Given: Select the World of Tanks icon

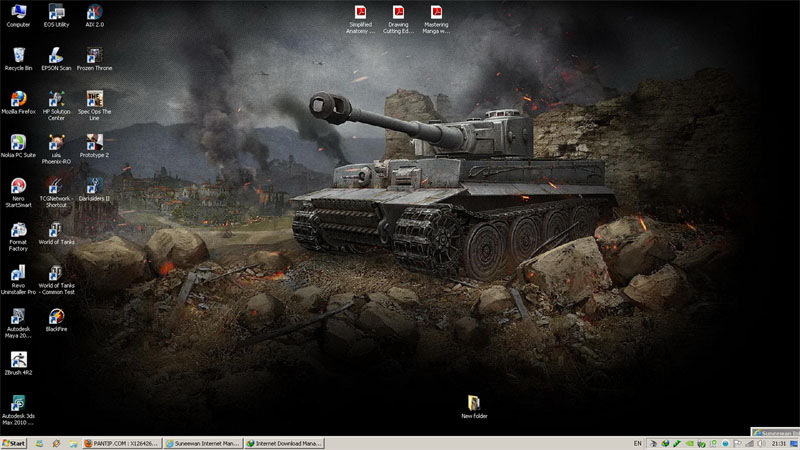Looking at the screenshot, I should point(56,233).
